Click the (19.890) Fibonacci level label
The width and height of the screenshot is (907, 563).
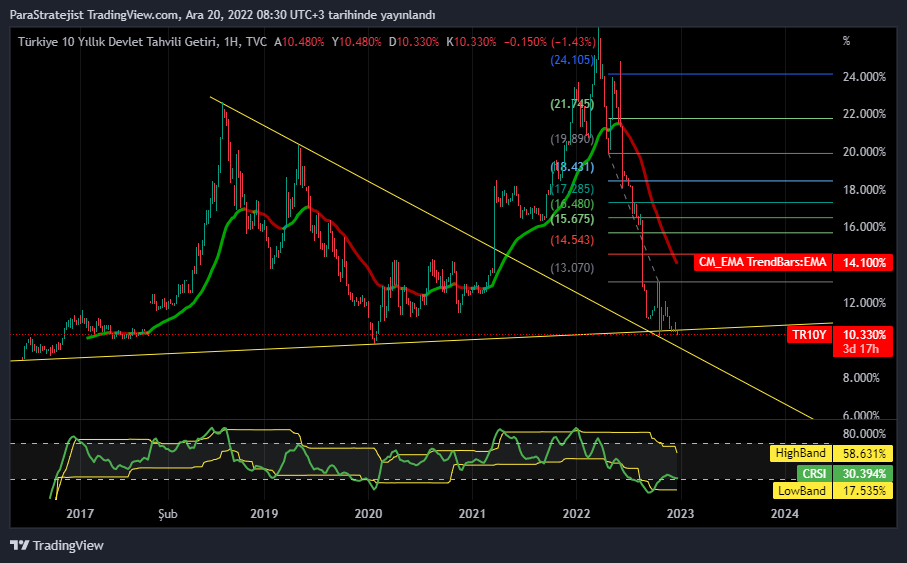pyautogui.click(x=572, y=138)
